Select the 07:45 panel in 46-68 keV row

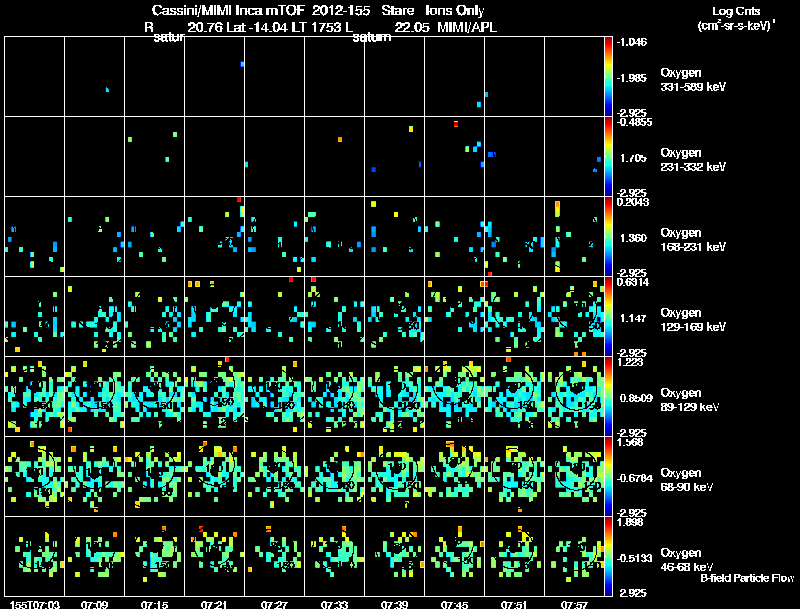[x=454, y=556]
